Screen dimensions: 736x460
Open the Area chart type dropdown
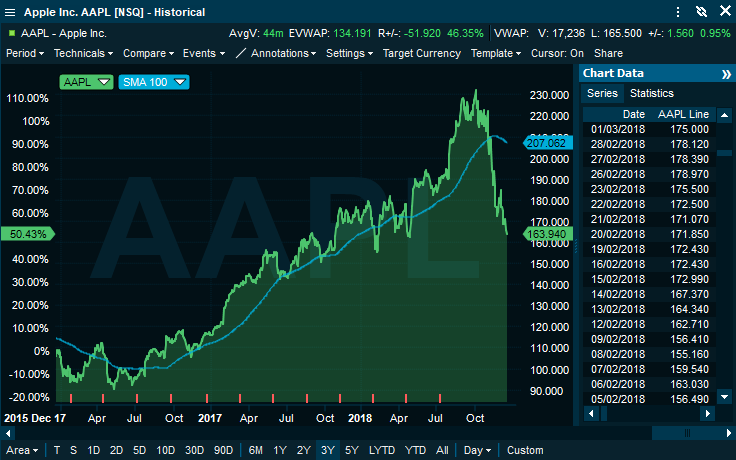pos(25,450)
